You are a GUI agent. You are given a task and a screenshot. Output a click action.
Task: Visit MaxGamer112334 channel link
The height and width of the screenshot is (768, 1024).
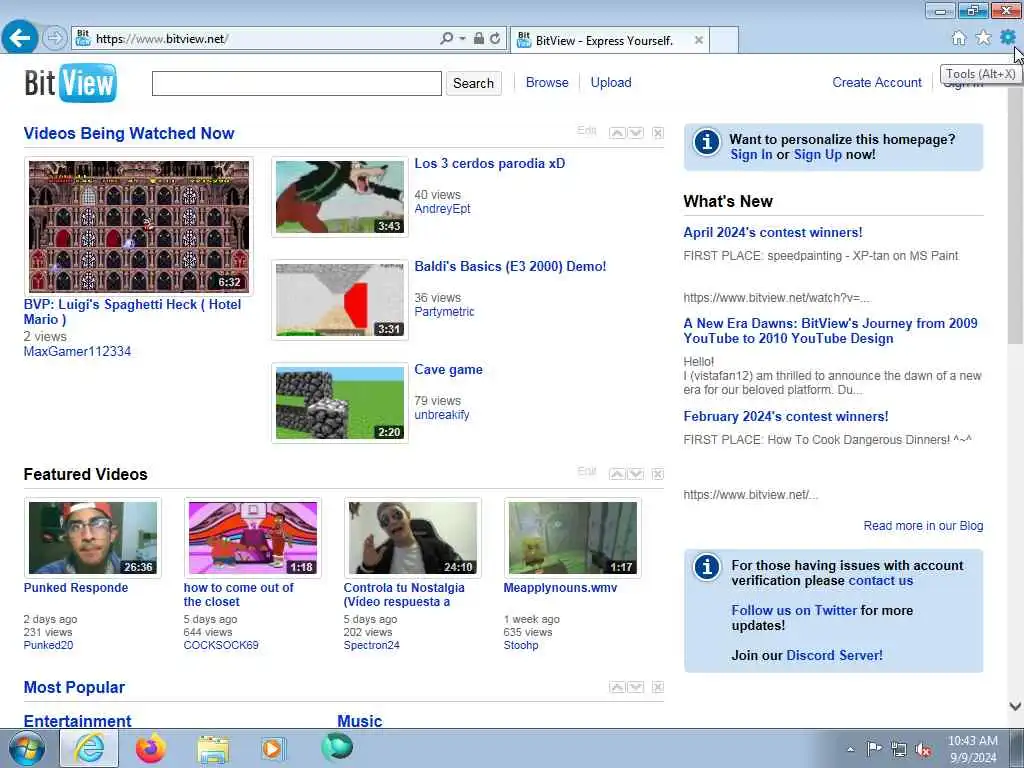tap(77, 351)
